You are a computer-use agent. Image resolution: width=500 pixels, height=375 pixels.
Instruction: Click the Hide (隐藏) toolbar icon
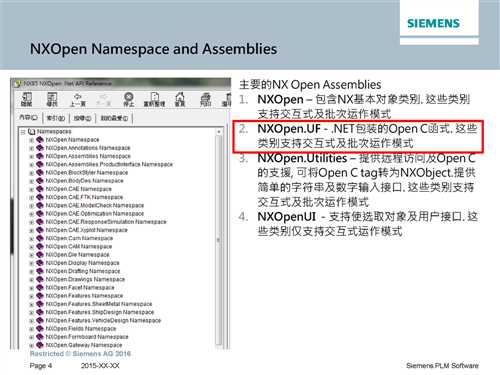27,99
